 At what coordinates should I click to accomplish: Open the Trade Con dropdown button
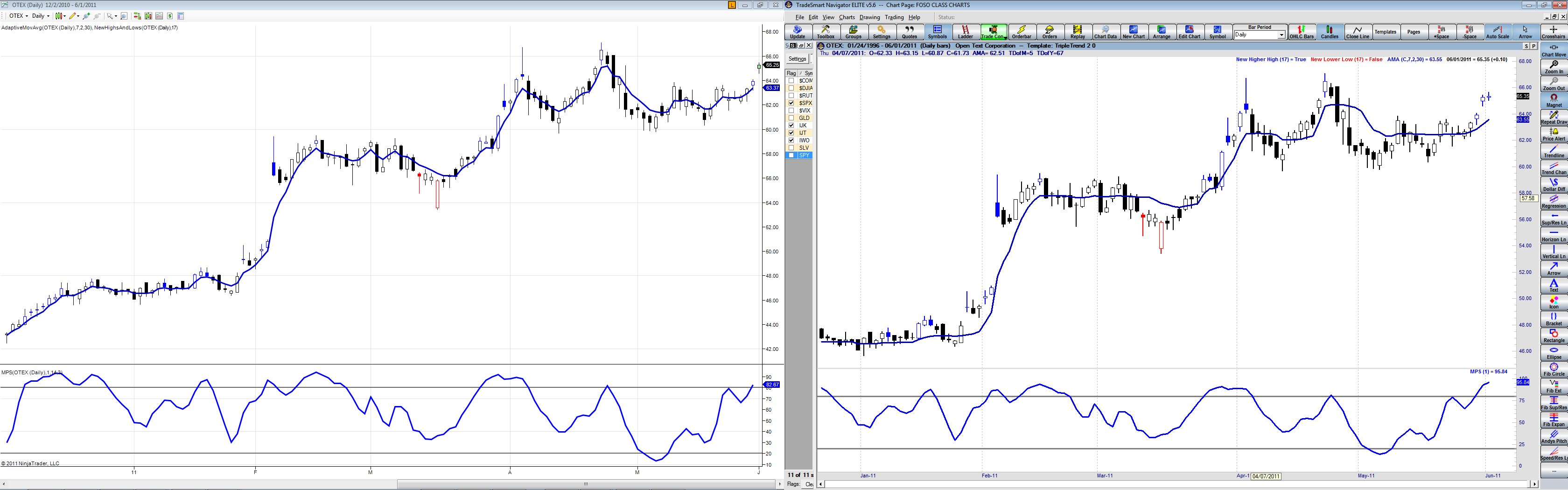coord(994,32)
